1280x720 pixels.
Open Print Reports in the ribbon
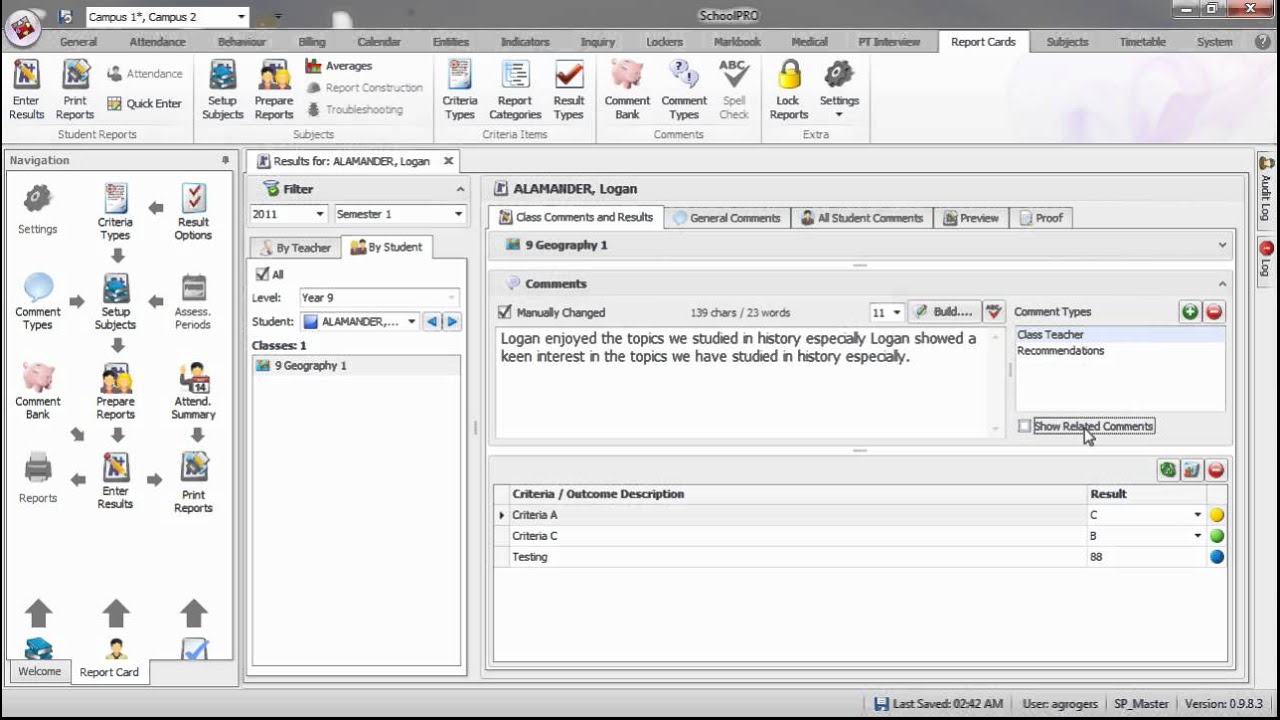point(75,89)
